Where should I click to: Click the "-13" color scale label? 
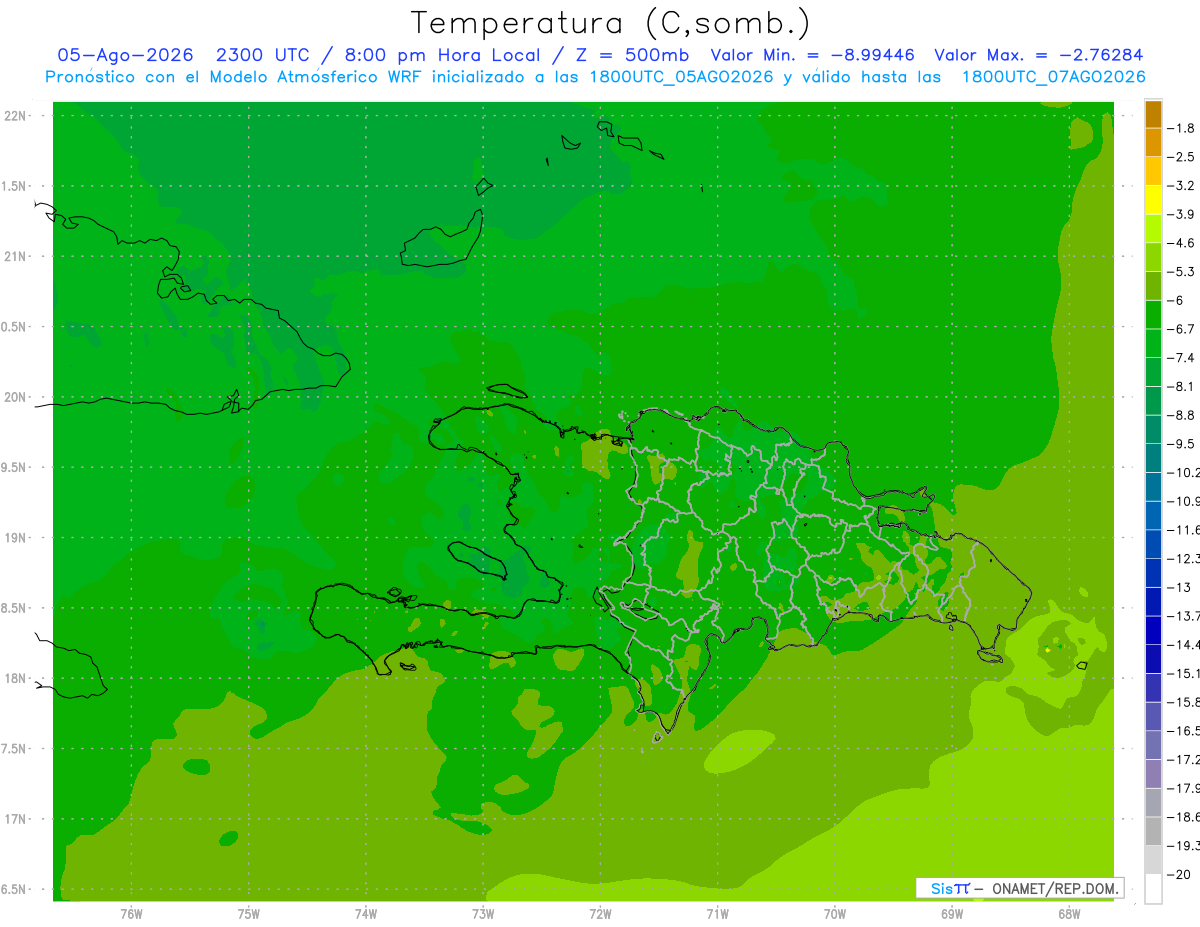[1180, 587]
